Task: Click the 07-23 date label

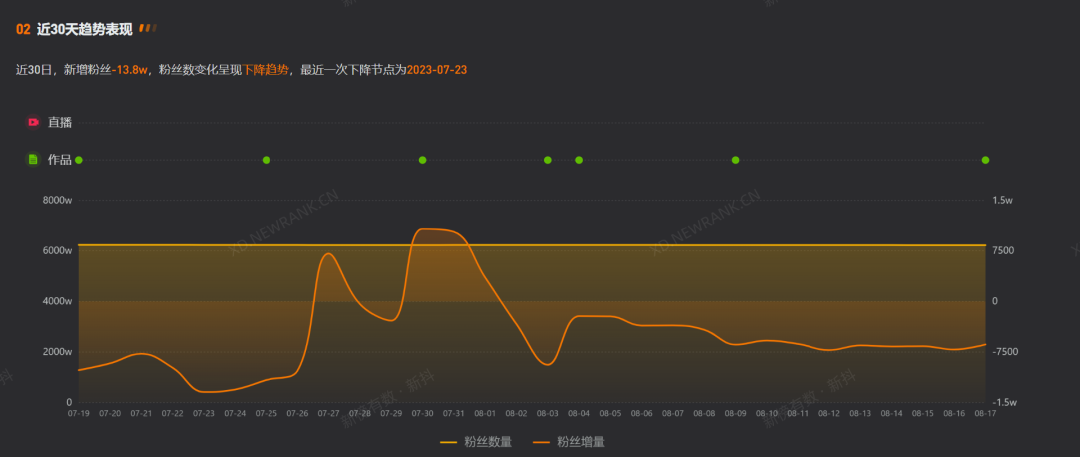Action: pos(204,414)
